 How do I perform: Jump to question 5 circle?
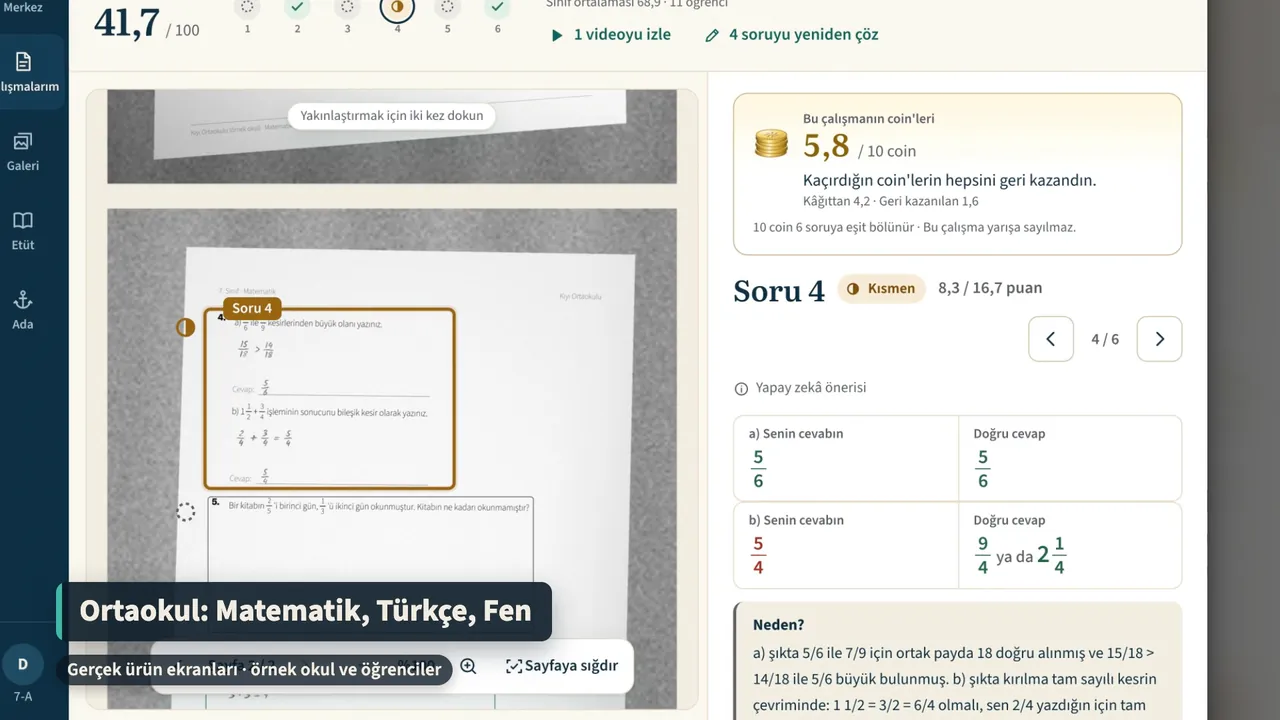[447, 8]
